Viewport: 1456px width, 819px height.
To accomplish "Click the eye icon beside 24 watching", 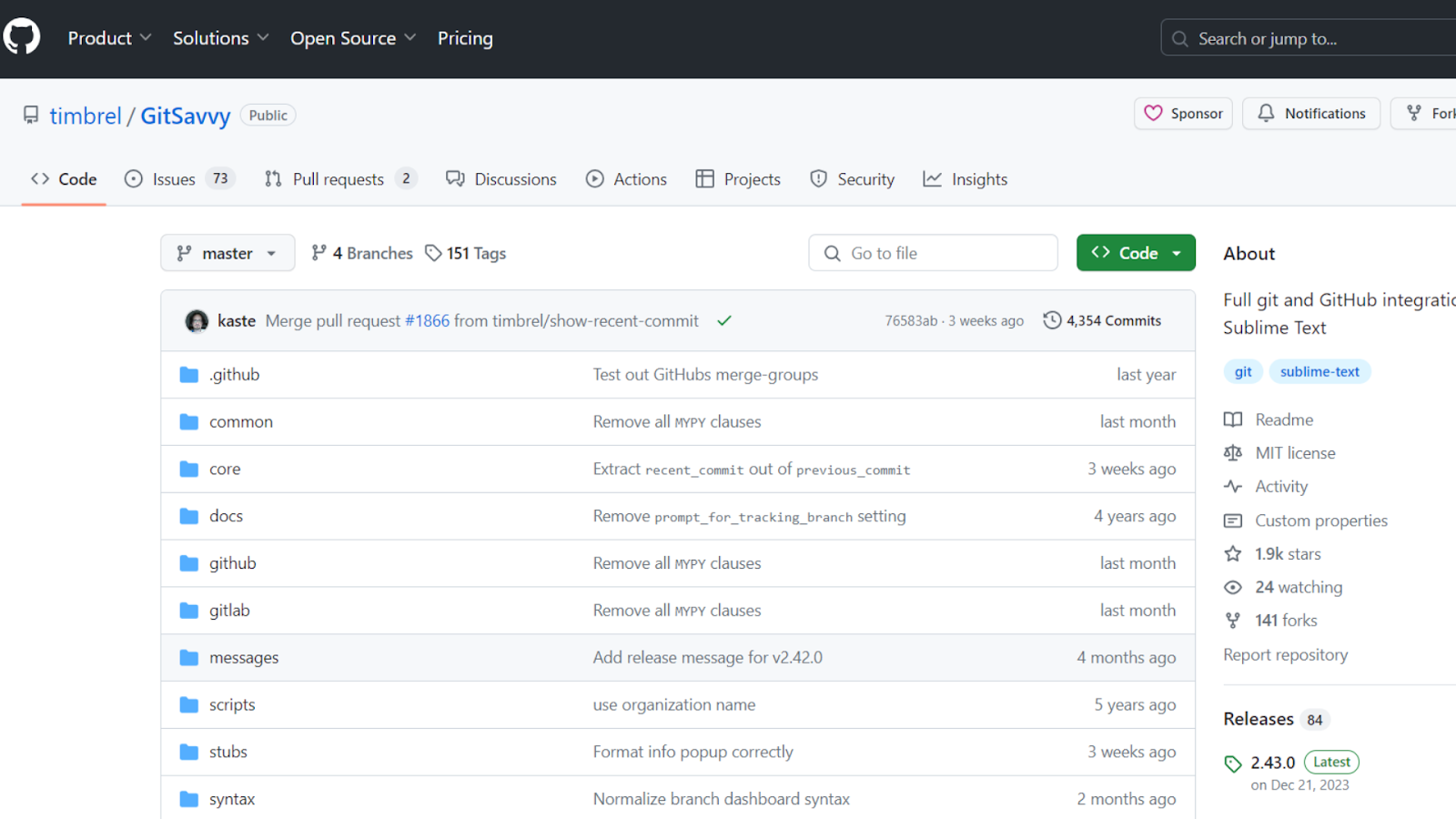I will point(1233,587).
